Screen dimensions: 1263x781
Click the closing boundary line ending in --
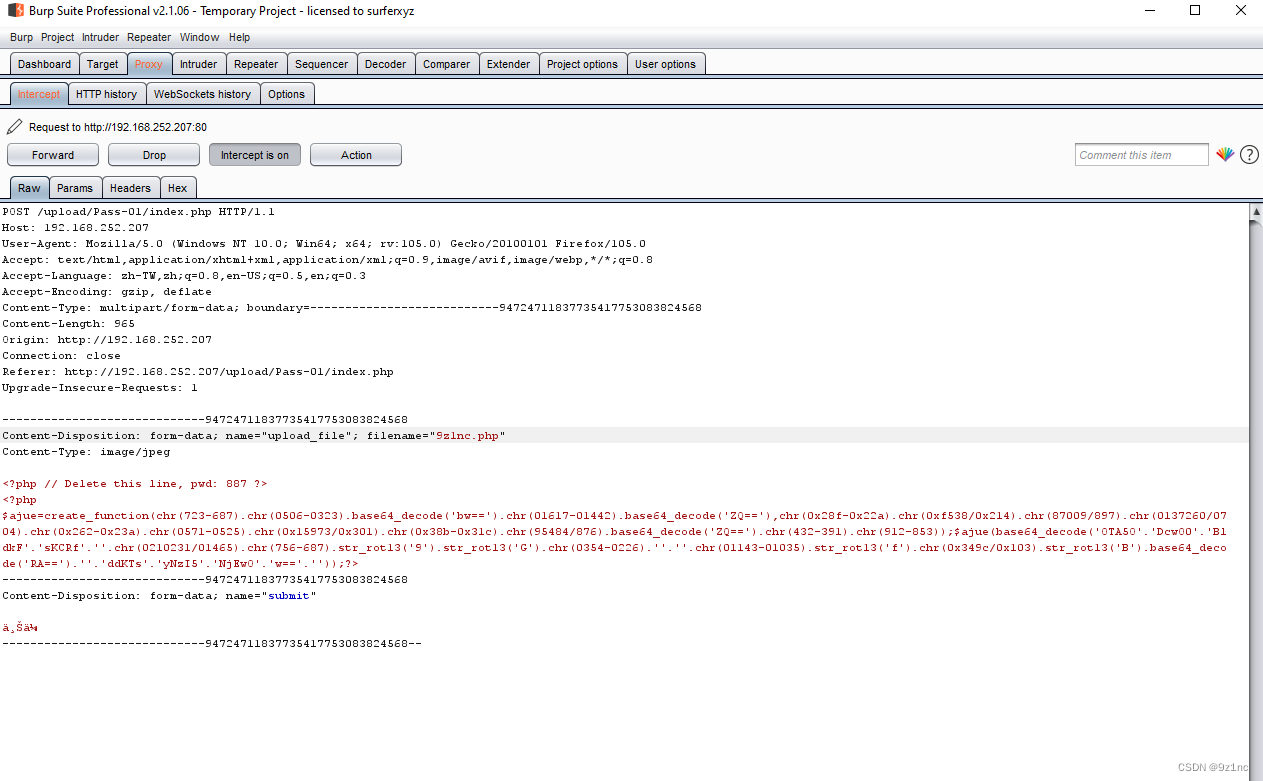[x=212, y=644]
